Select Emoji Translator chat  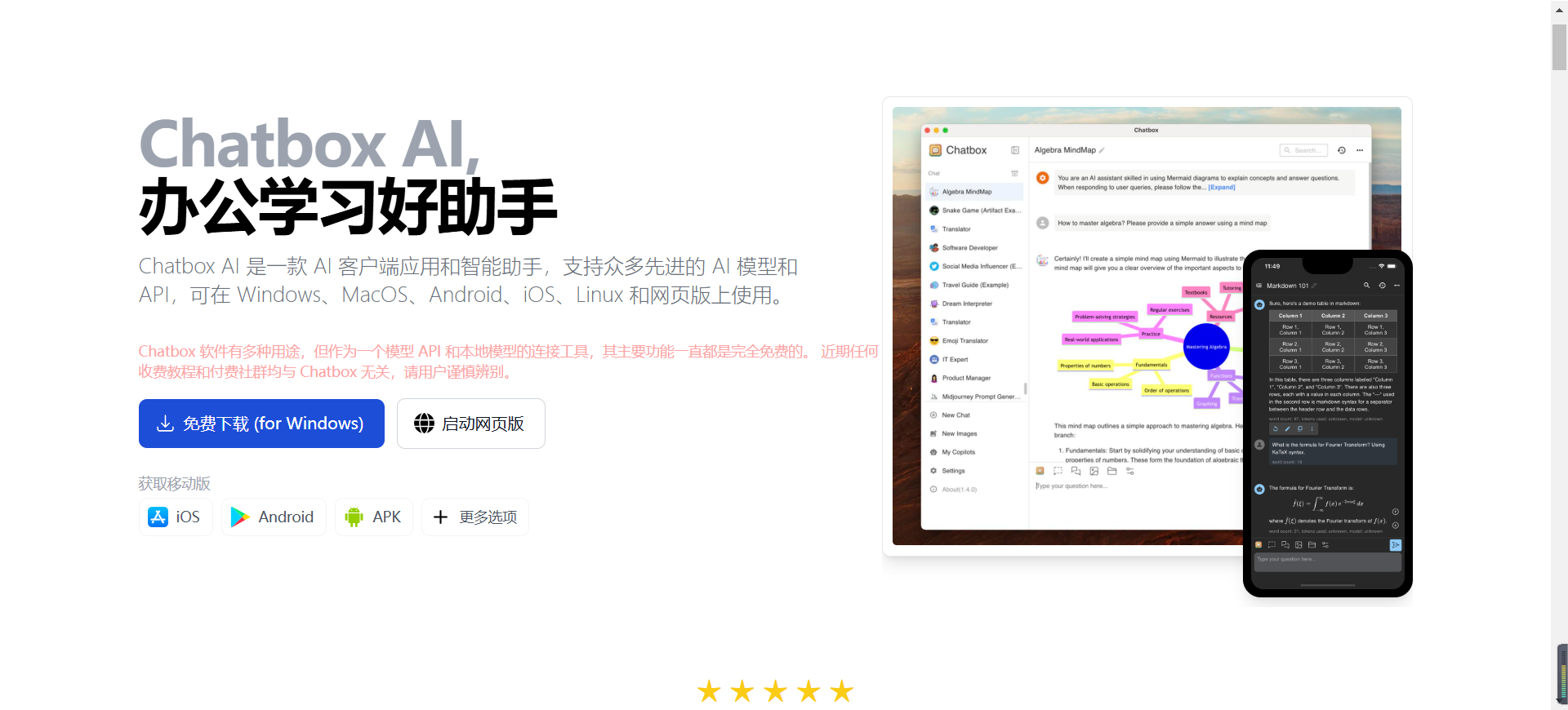(975, 340)
